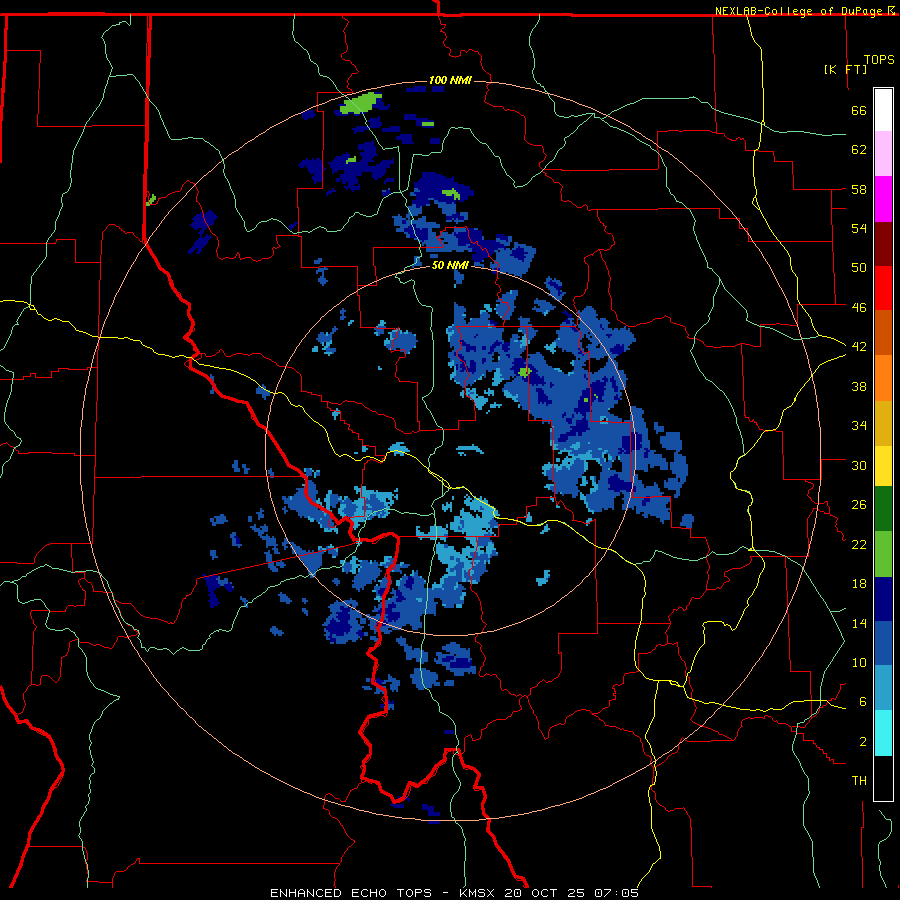Screen dimensions: 900x900
Task: Click the 100 NMI range ring label
Action: 450,80
